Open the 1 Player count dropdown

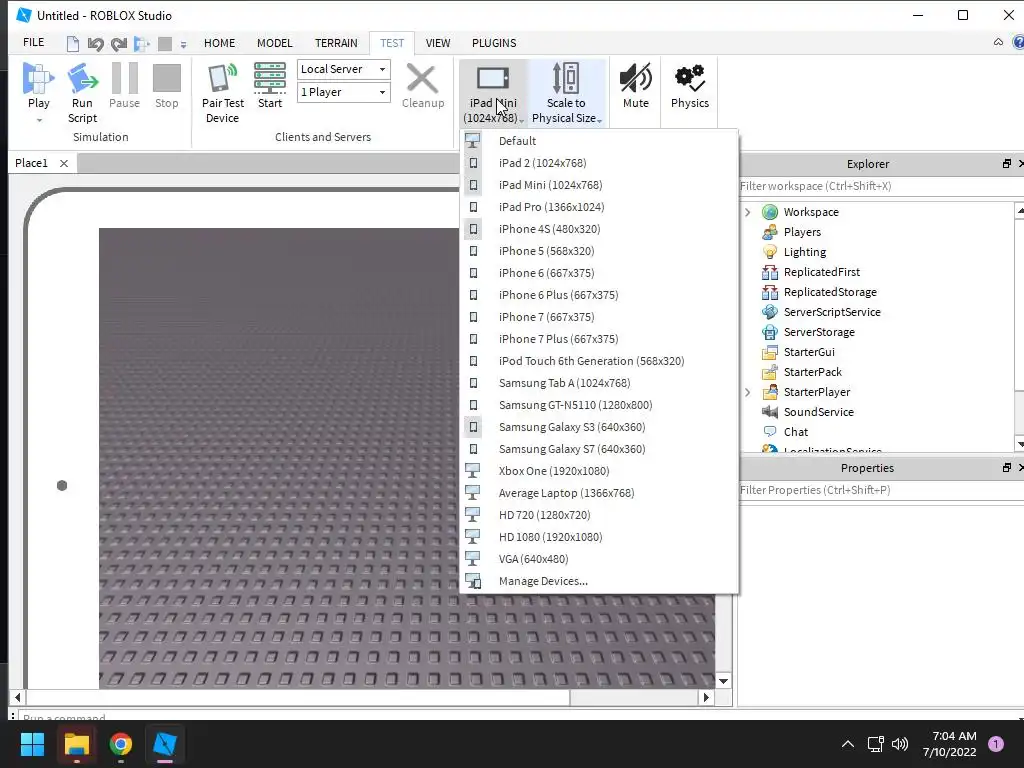click(x=344, y=92)
